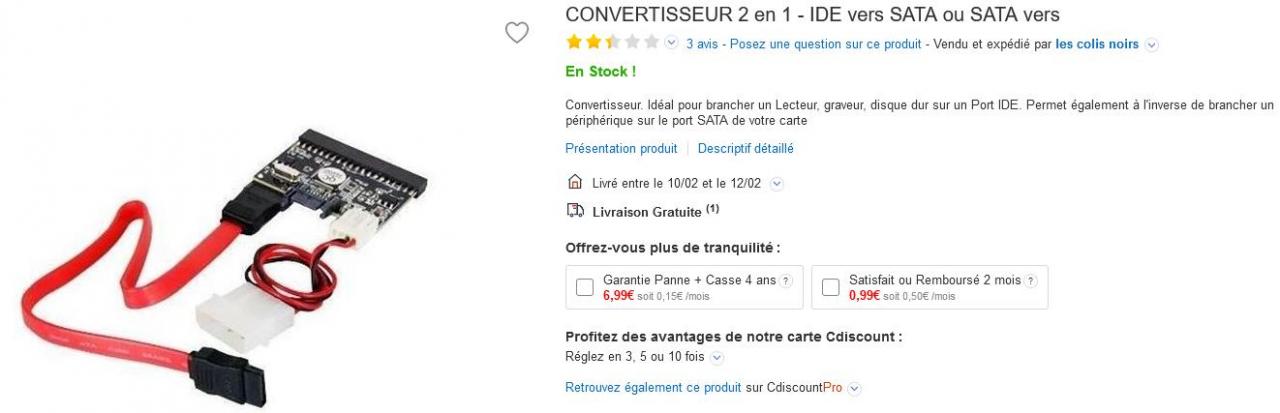Expand payment options for 3, 5 ou 10 fois
Viewport: 1280px width, 413px height.
coord(717,357)
